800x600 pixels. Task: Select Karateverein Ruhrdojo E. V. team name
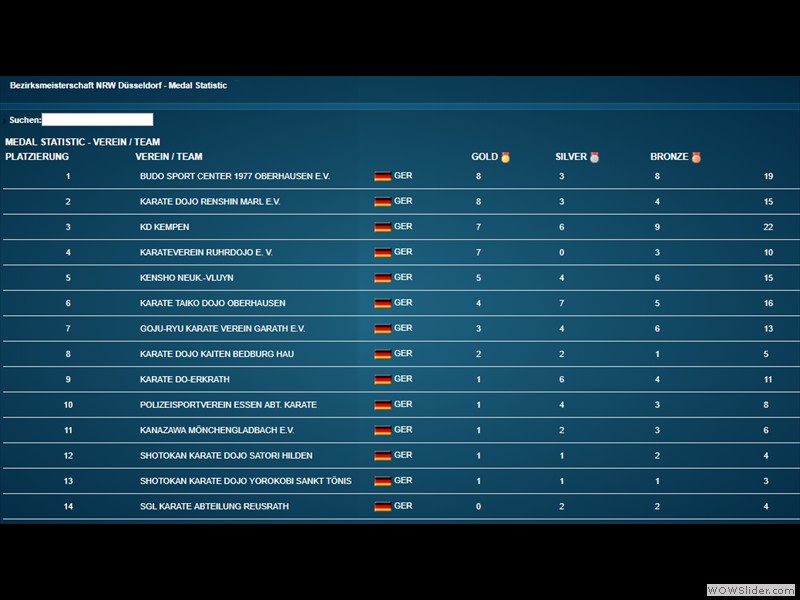click(x=206, y=253)
